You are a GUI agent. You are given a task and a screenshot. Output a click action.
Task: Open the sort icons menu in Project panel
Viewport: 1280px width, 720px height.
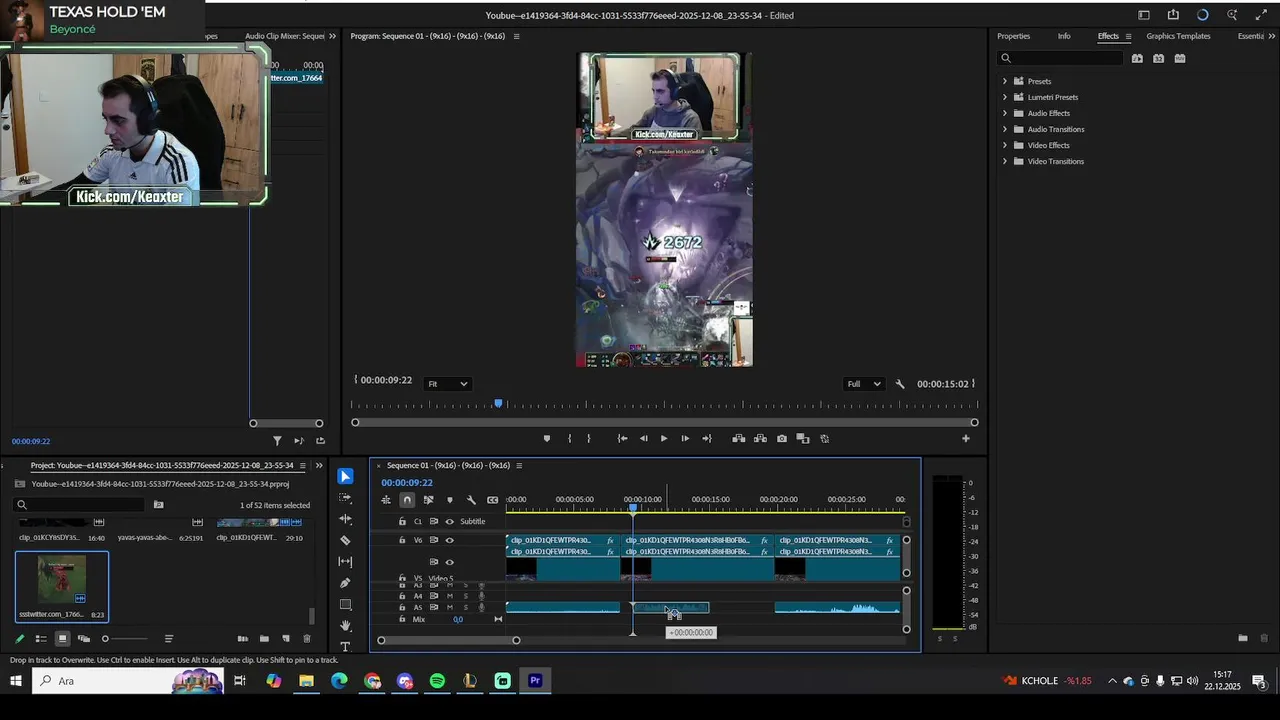(169, 638)
